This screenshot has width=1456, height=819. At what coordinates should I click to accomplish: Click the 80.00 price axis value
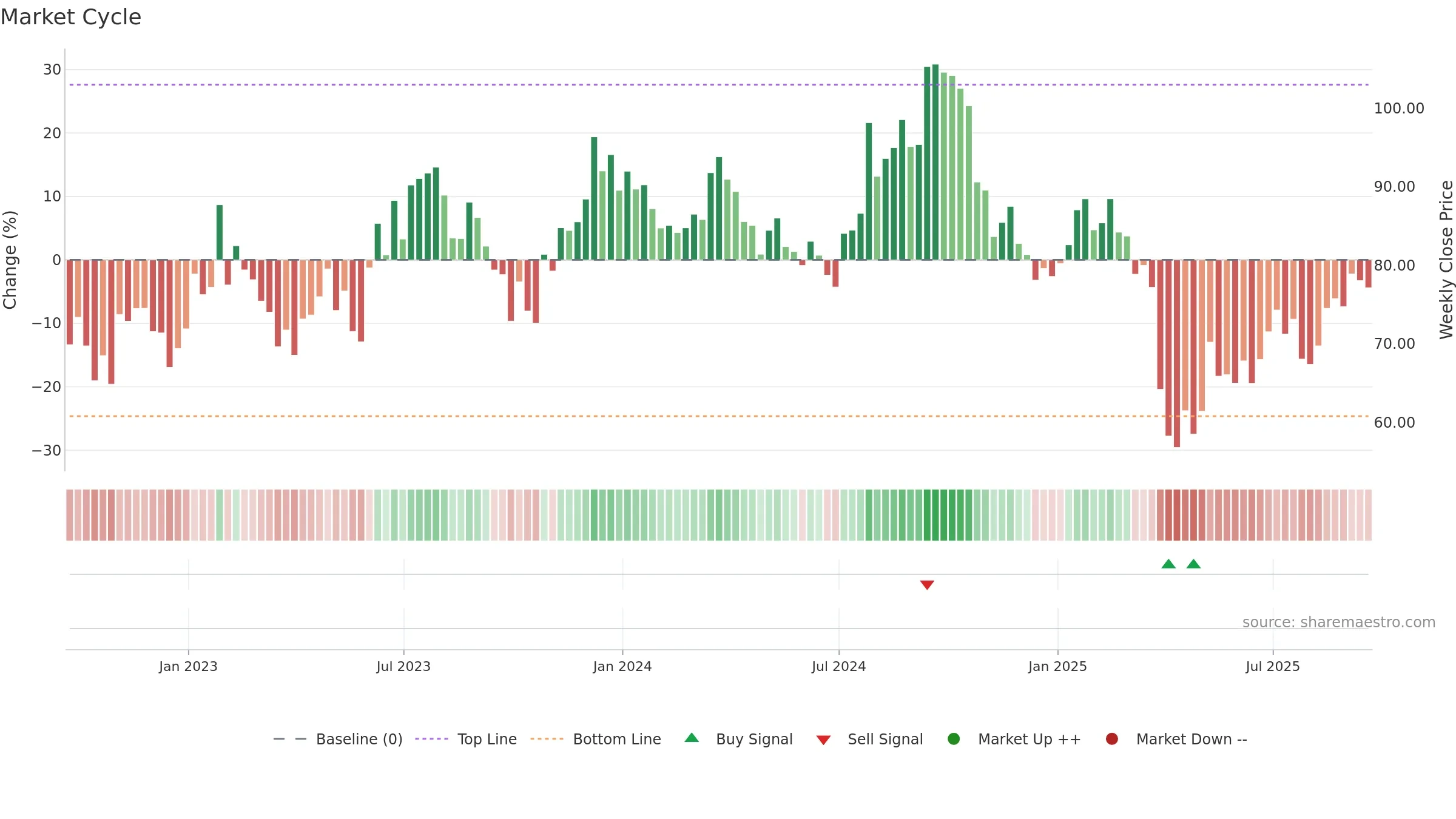pos(1394,266)
